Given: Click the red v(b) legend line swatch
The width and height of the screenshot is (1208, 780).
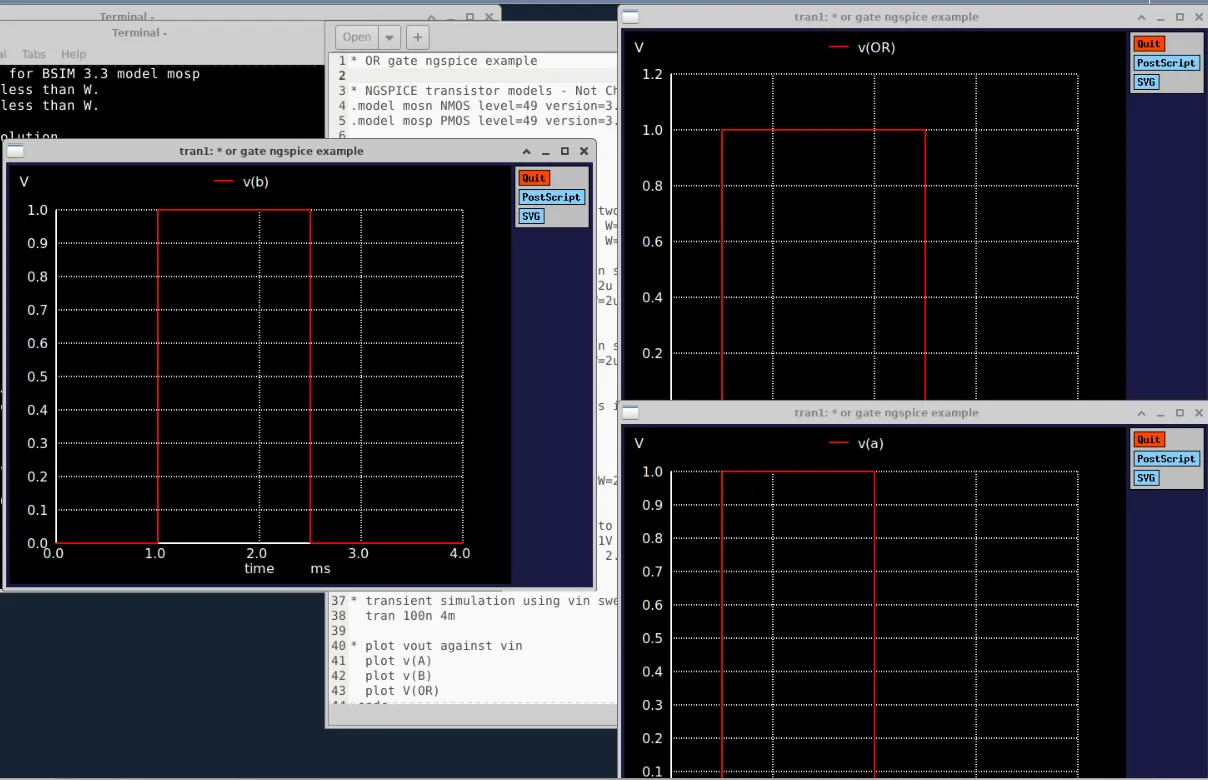Looking at the screenshot, I should 224,182.
